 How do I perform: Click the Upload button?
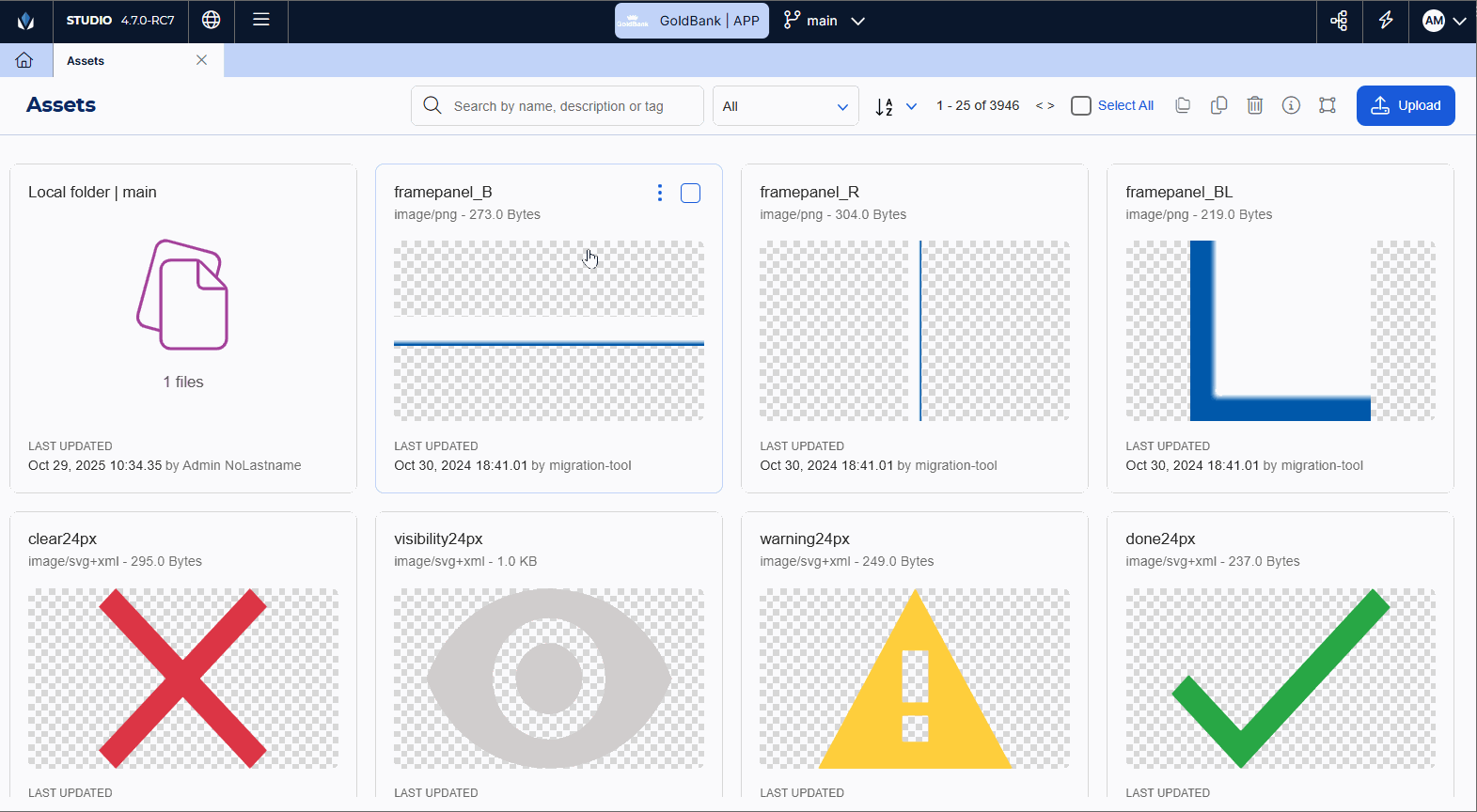(1406, 105)
